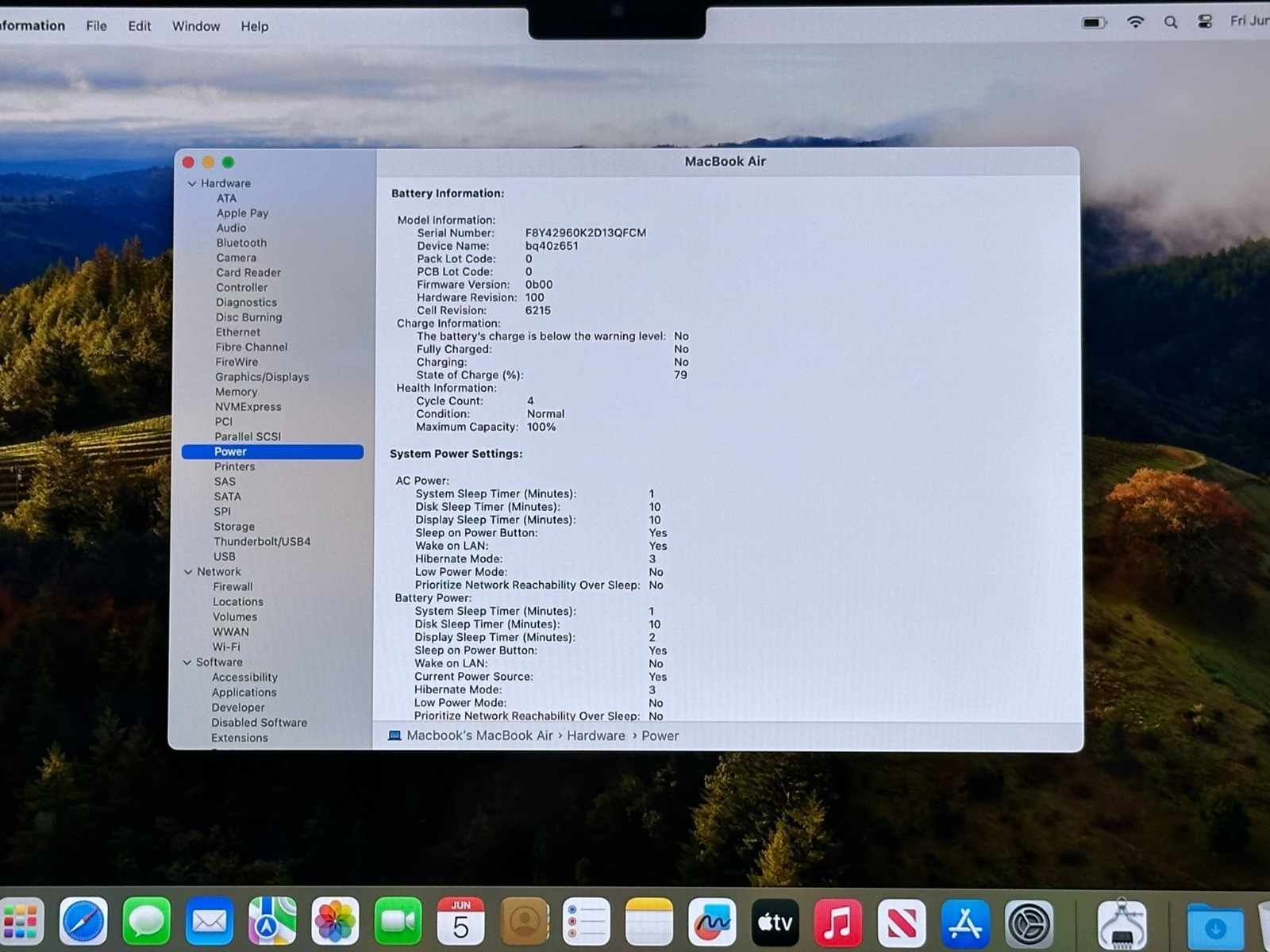1270x952 pixels.
Task: Select Disabled Software in sidebar
Action: (x=259, y=723)
